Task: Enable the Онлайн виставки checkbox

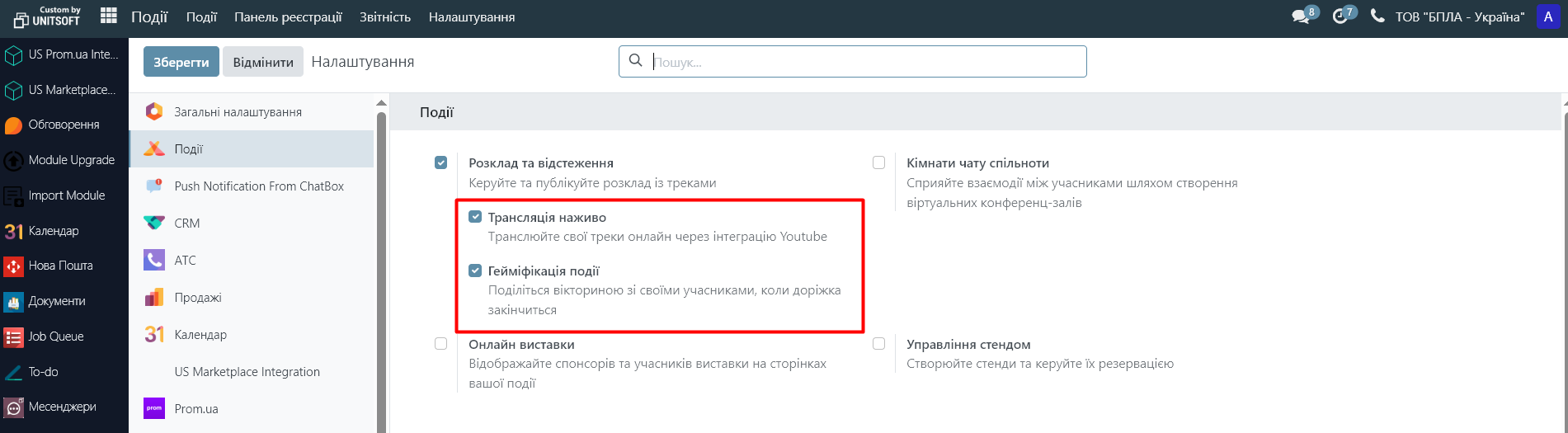Action: coord(441,344)
